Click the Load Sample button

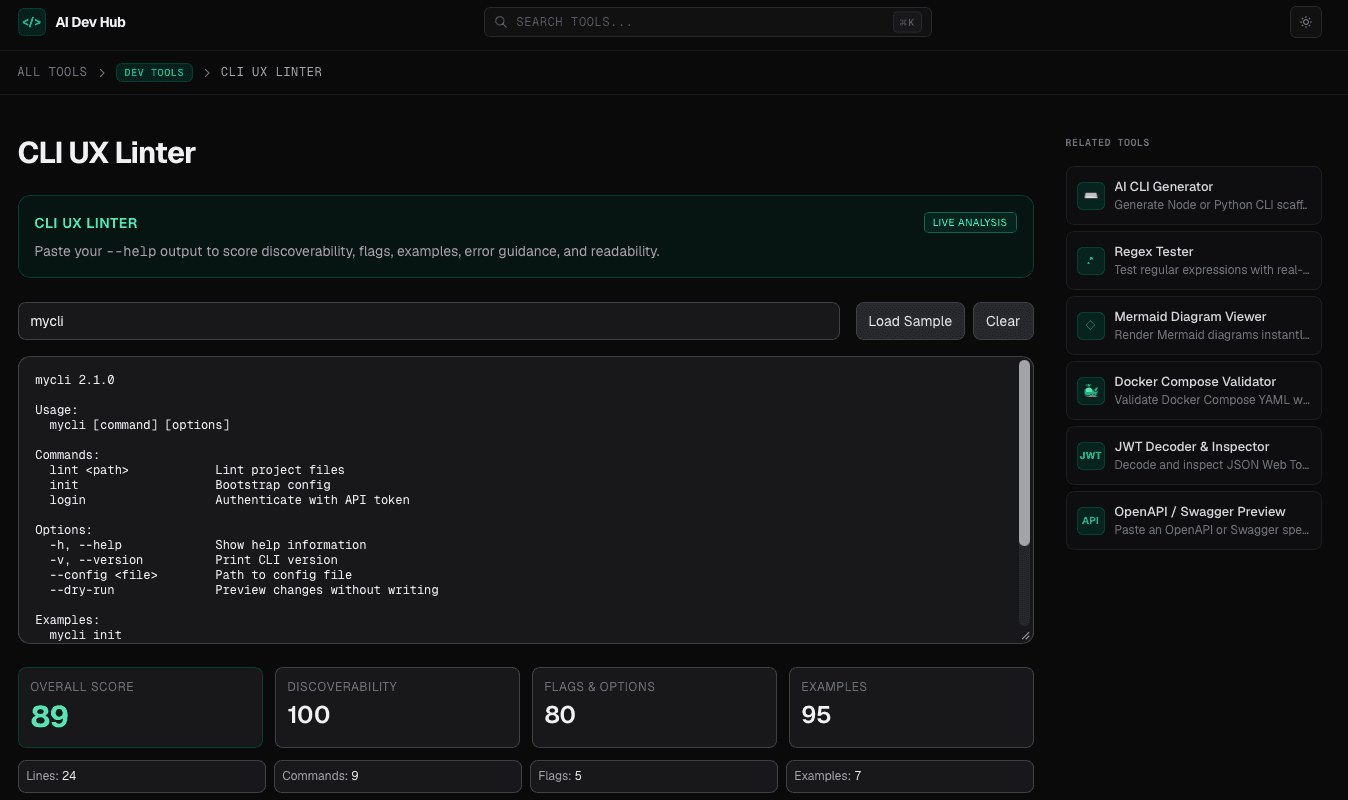click(909, 321)
